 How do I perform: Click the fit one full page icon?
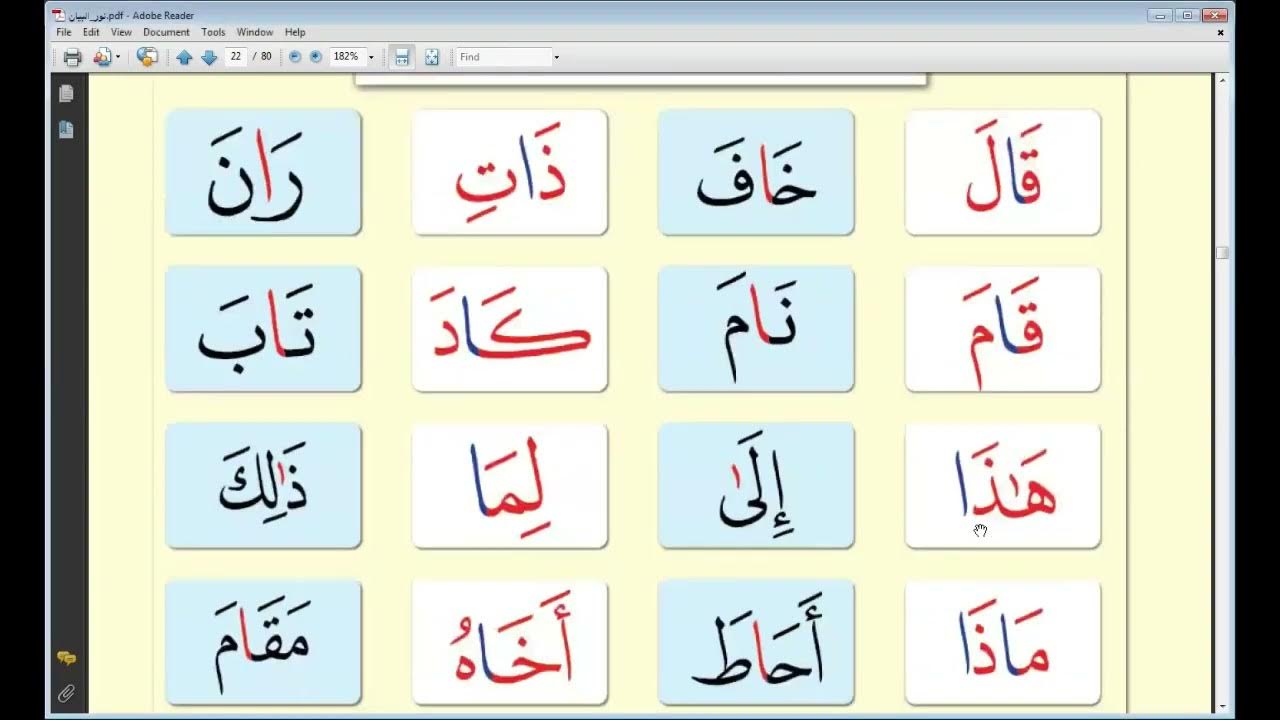432,57
